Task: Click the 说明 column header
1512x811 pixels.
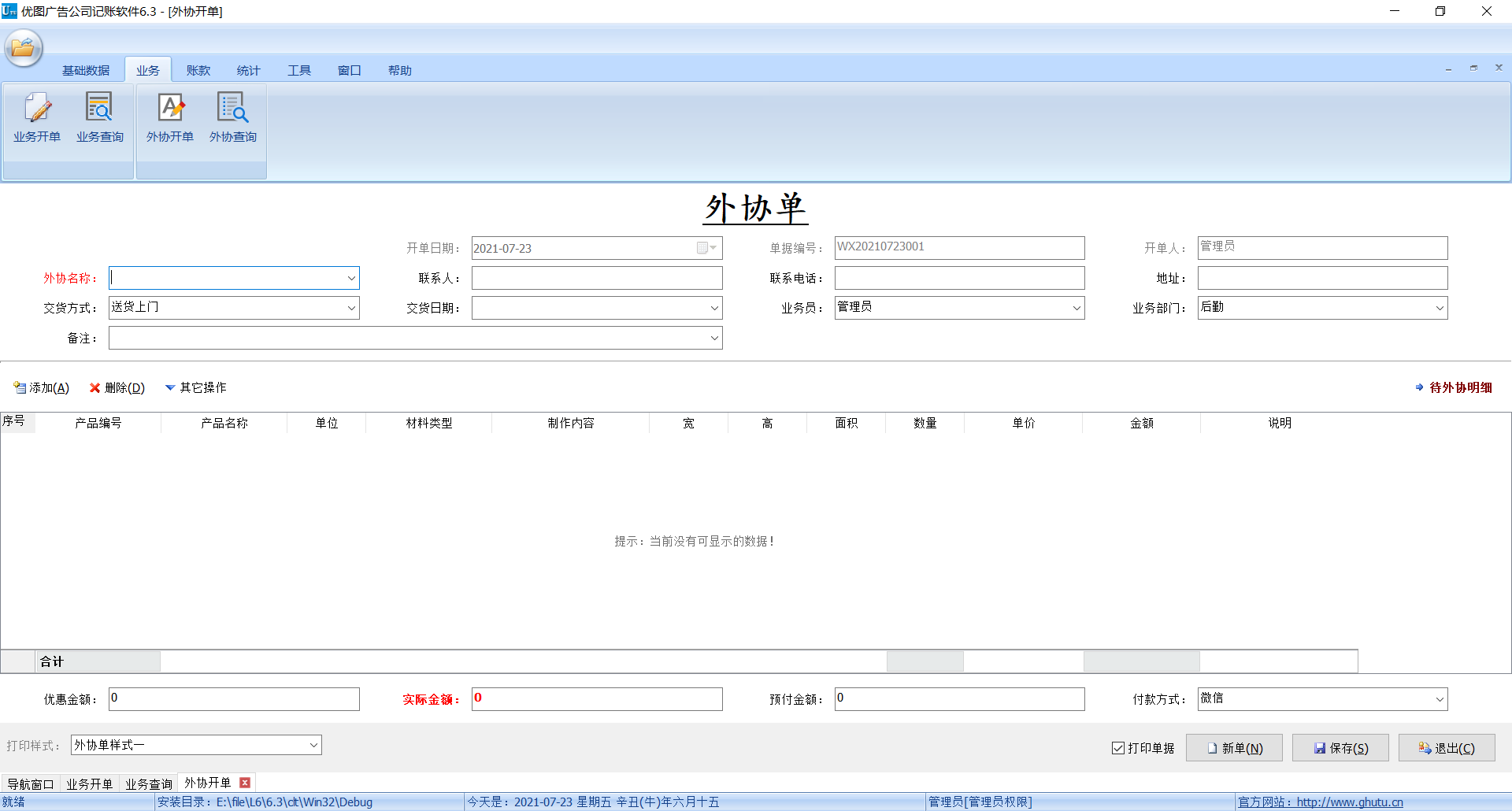Action: click(x=1280, y=423)
